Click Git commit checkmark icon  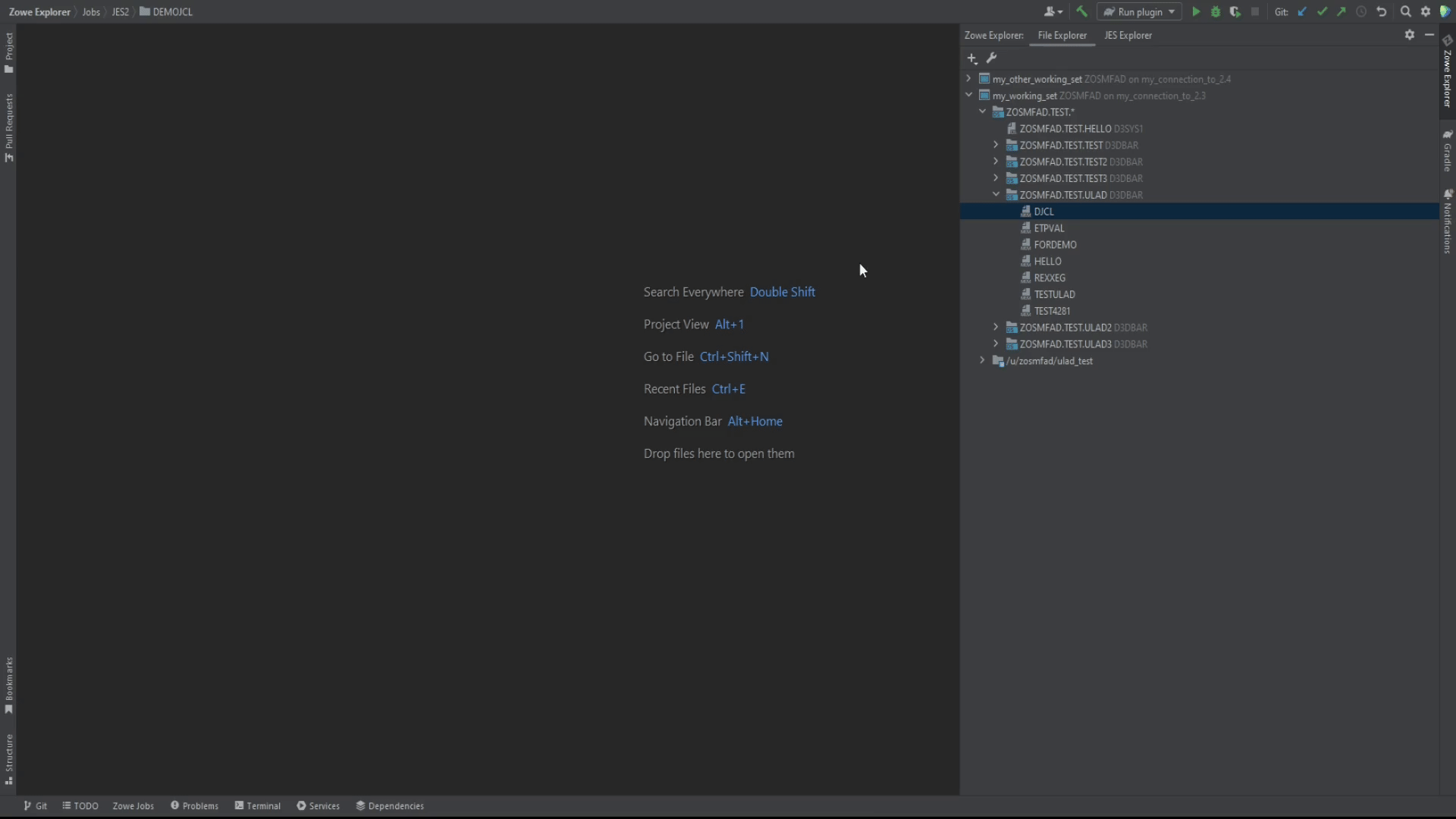pos(1322,12)
